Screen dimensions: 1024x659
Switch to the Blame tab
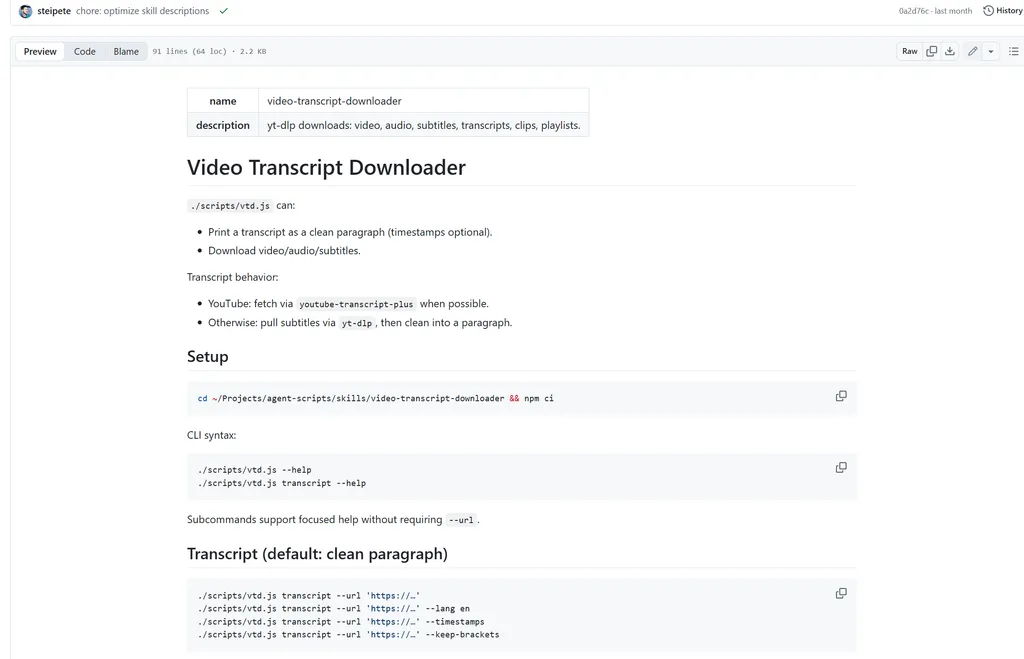126,52
